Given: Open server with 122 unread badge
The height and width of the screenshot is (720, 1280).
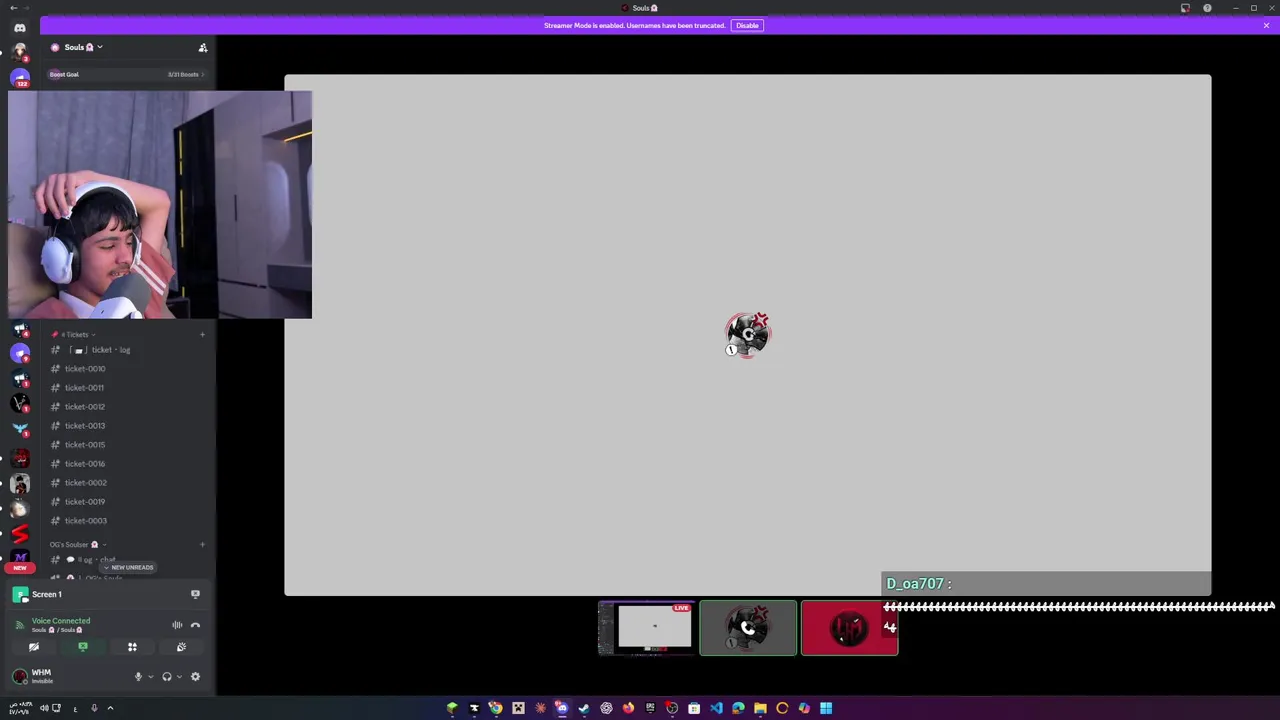Looking at the screenshot, I should pyautogui.click(x=20, y=77).
